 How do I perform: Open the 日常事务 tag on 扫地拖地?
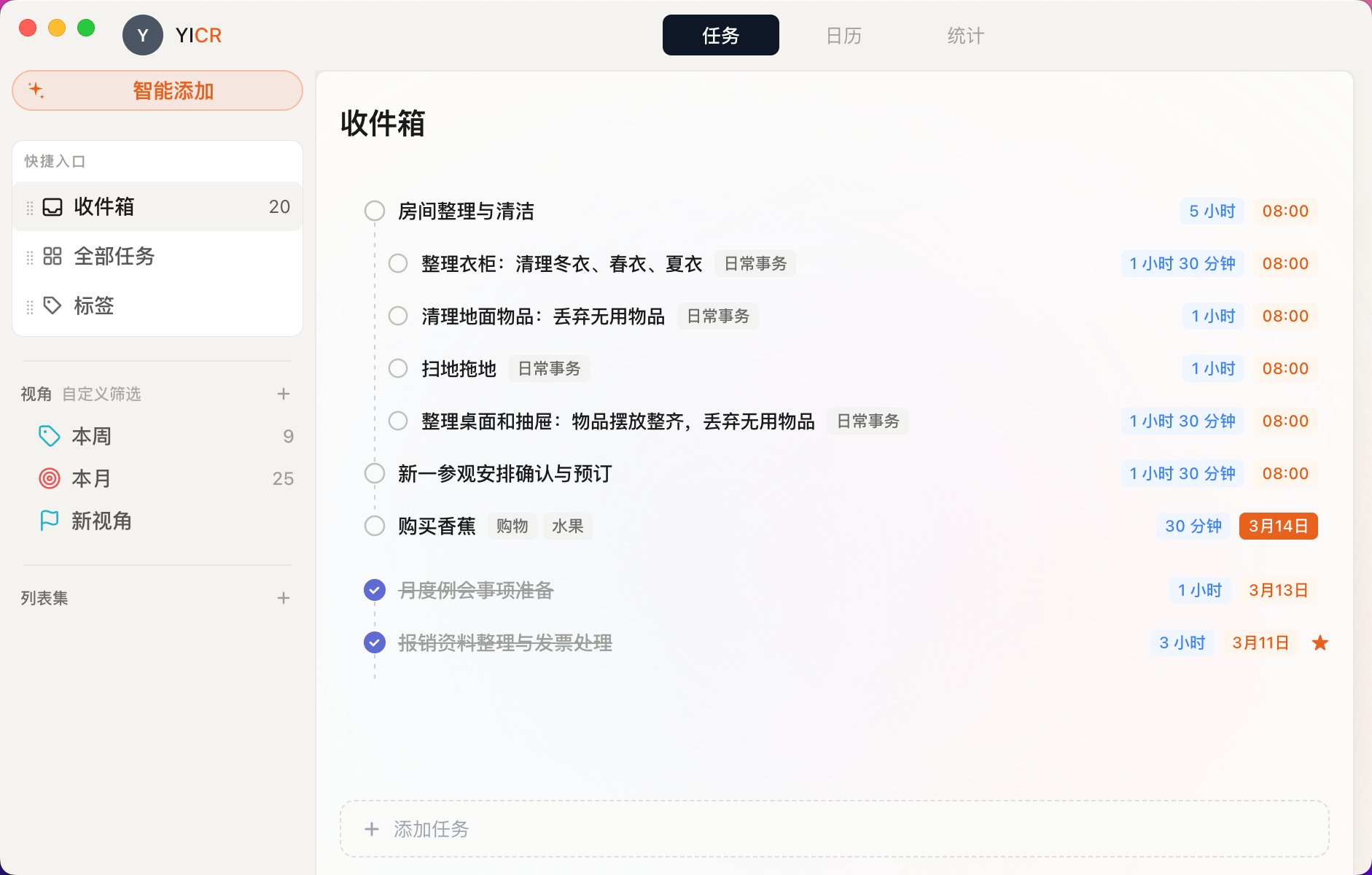point(548,368)
